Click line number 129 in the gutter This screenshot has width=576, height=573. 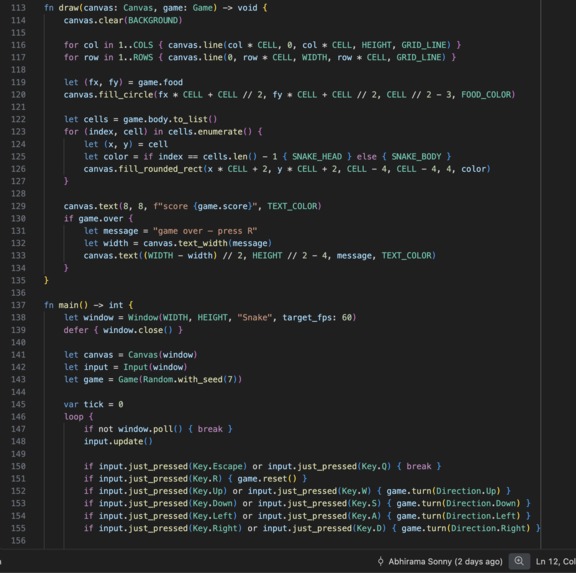(x=18, y=206)
